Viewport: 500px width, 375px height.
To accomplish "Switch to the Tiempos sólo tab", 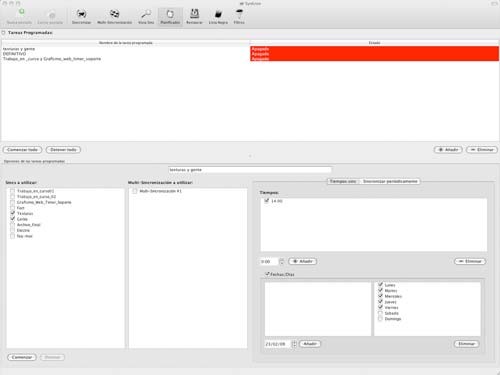I will click(343, 181).
